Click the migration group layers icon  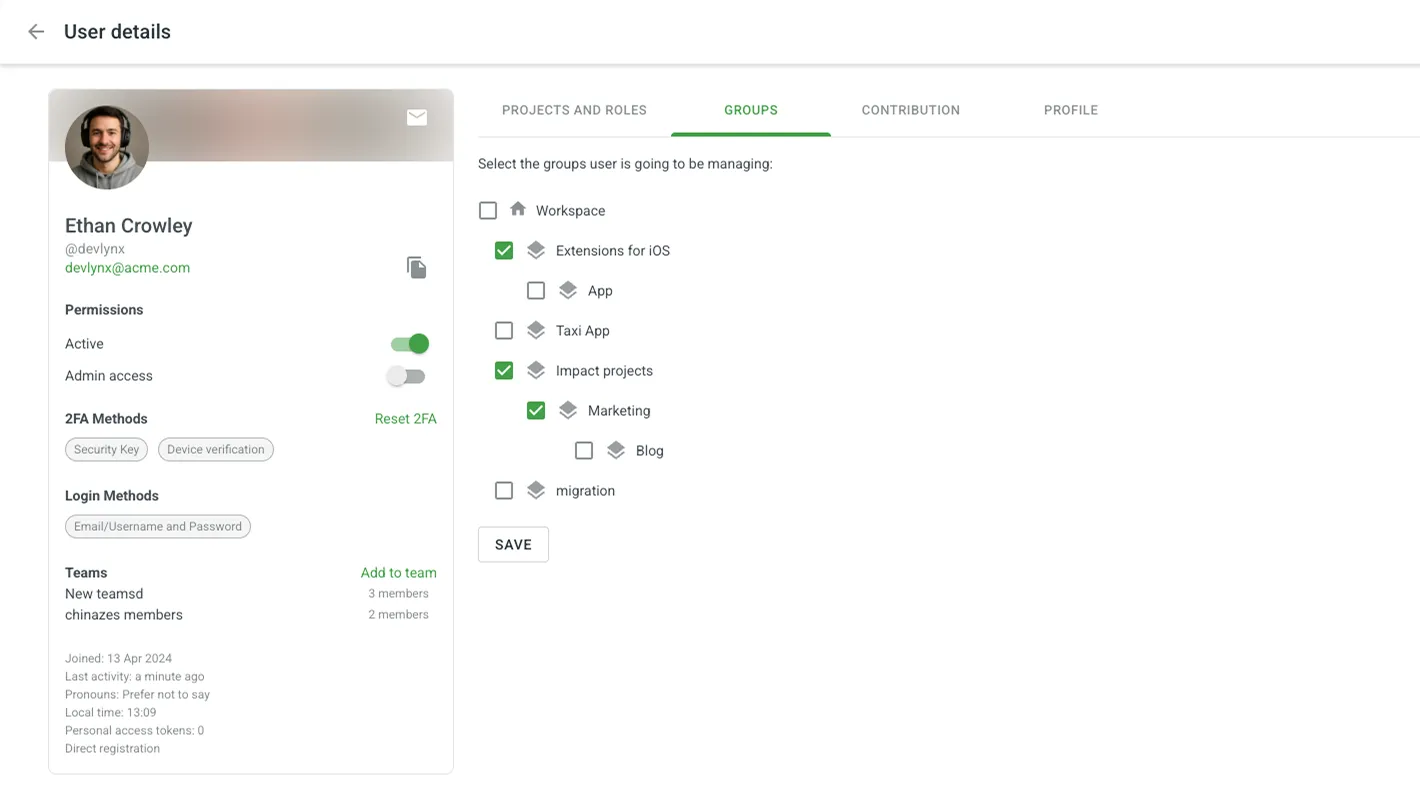click(536, 490)
